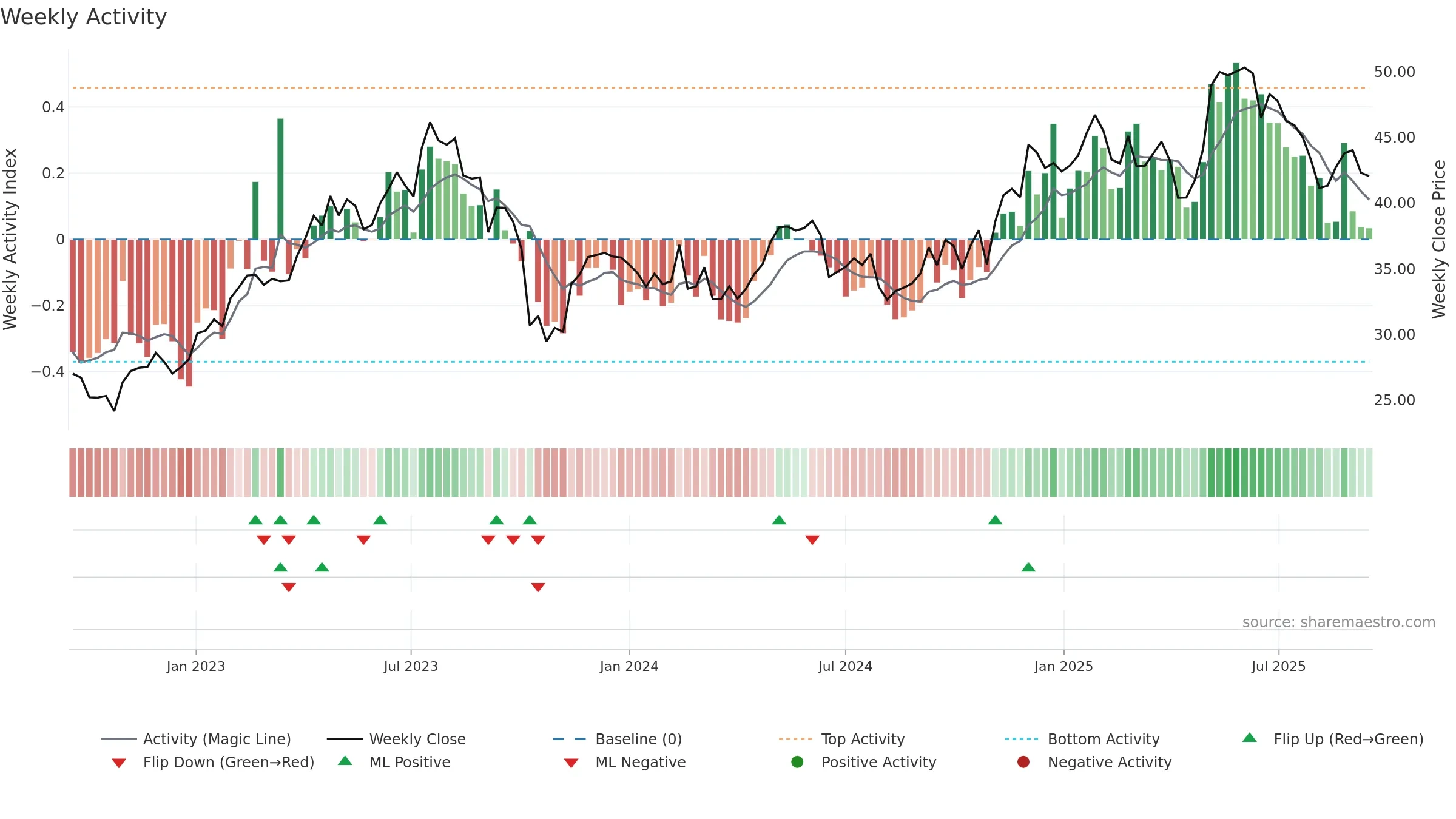Click the 25.00 price axis label
1456x819 pixels.
pyautogui.click(x=1394, y=400)
